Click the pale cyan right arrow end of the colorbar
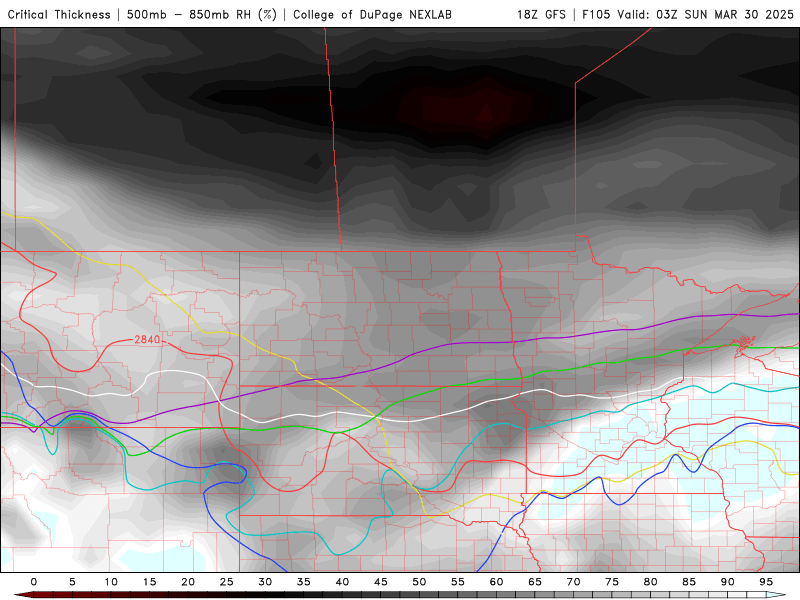This screenshot has height=600, width=800. [x=776, y=595]
